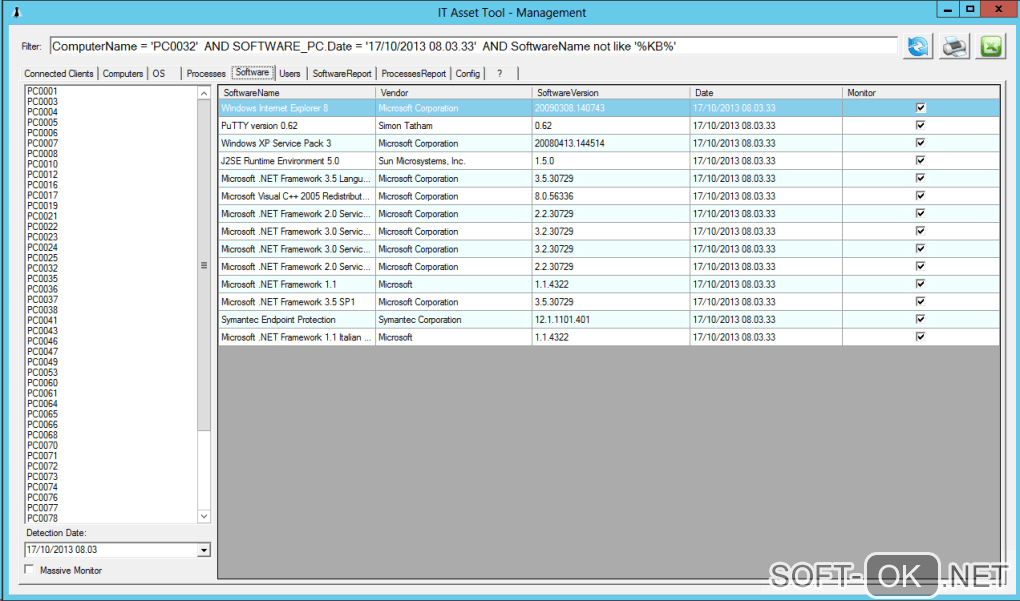Image resolution: width=1020 pixels, height=601 pixels.
Task: Open the Detection Date dropdown
Action: [204, 550]
